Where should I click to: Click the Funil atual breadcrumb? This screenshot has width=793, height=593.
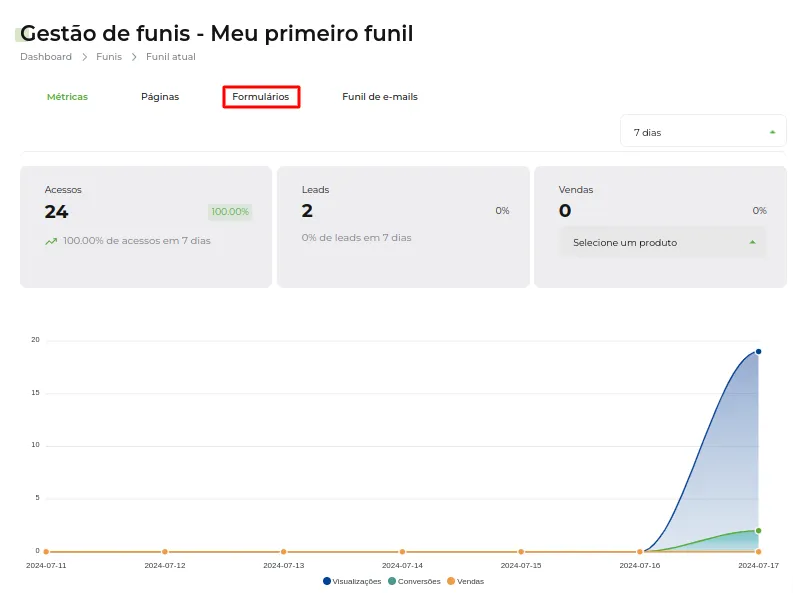point(170,57)
